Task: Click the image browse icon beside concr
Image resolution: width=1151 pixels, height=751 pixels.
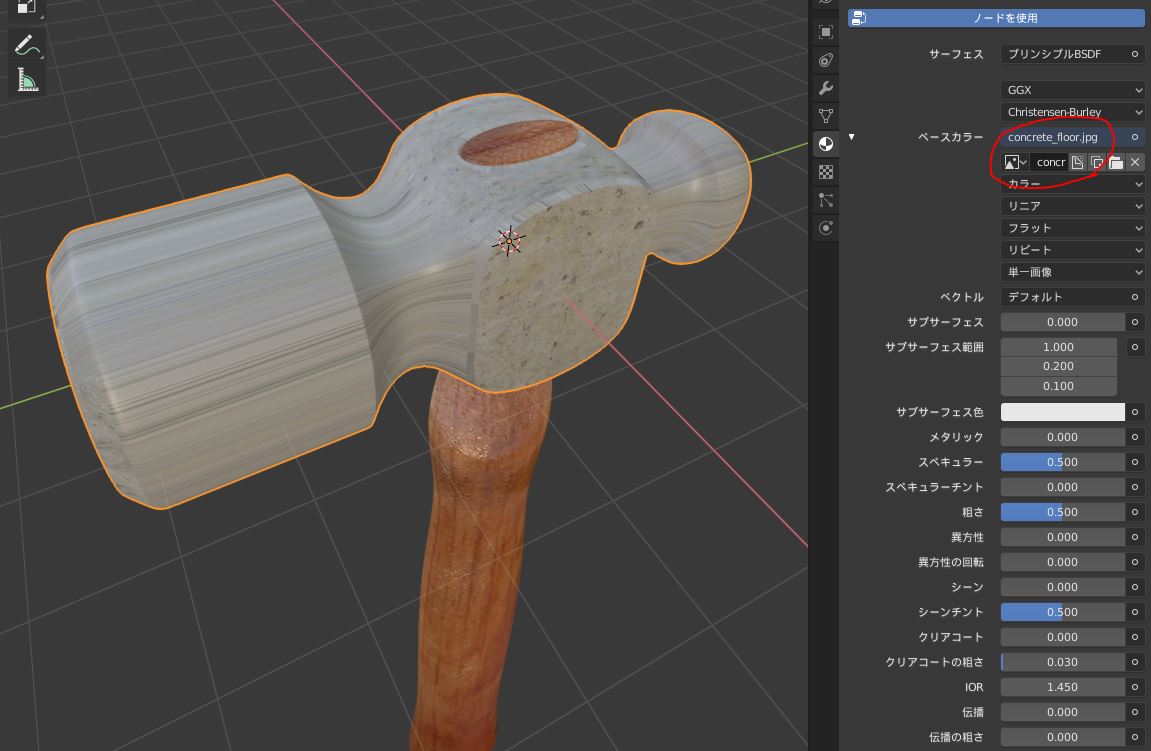Action: (1015, 162)
